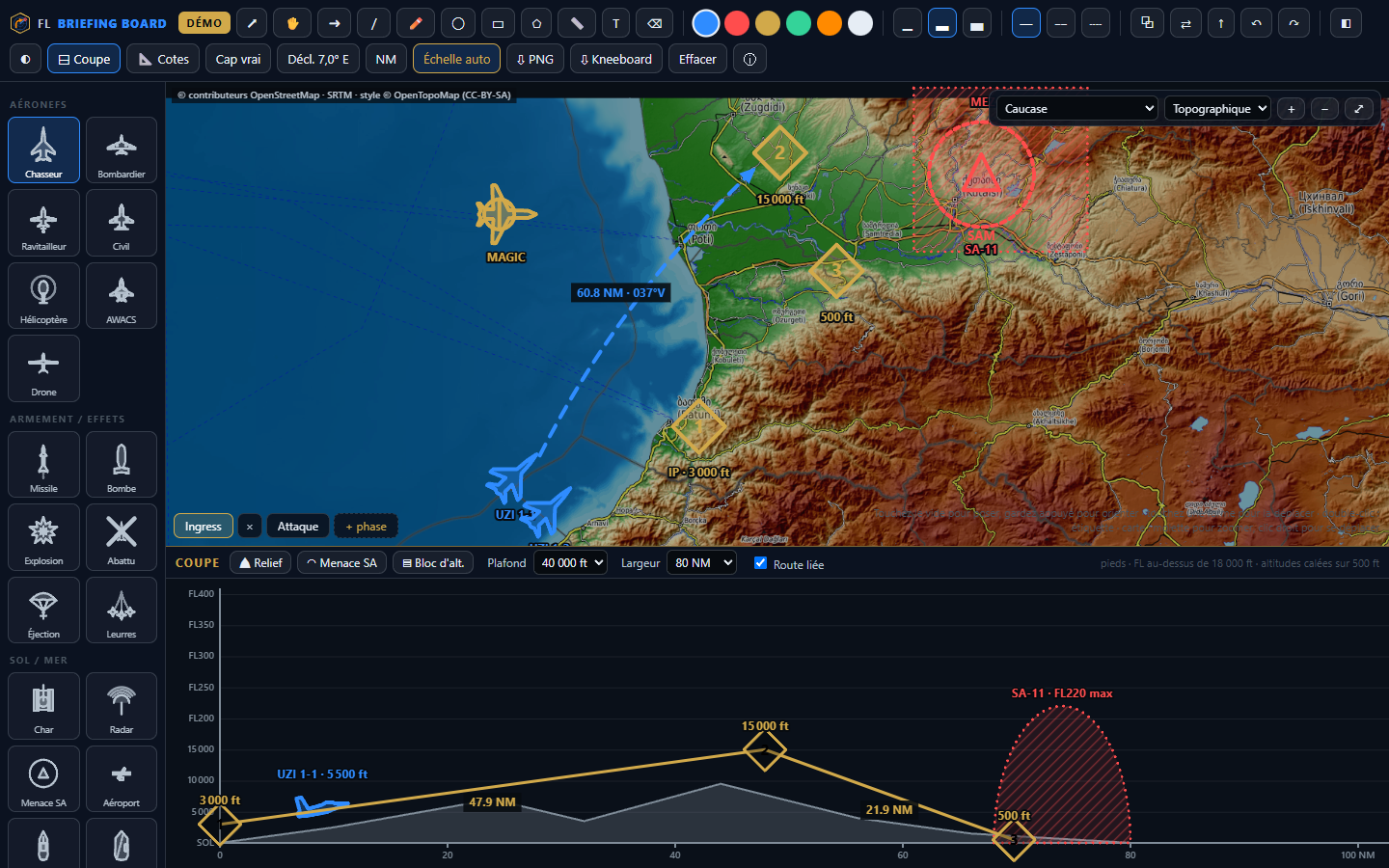Switch to the Ingress phase tab
The height and width of the screenshot is (868, 1389).
204,526
